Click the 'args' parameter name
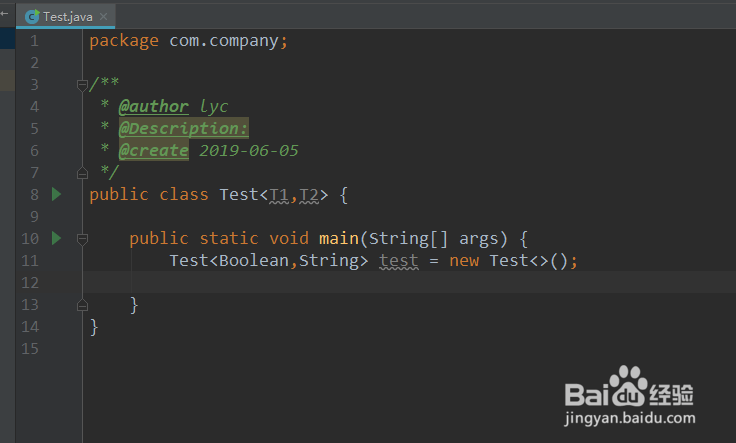This screenshot has width=736, height=443. pyautogui.click(x=478, y=239)
